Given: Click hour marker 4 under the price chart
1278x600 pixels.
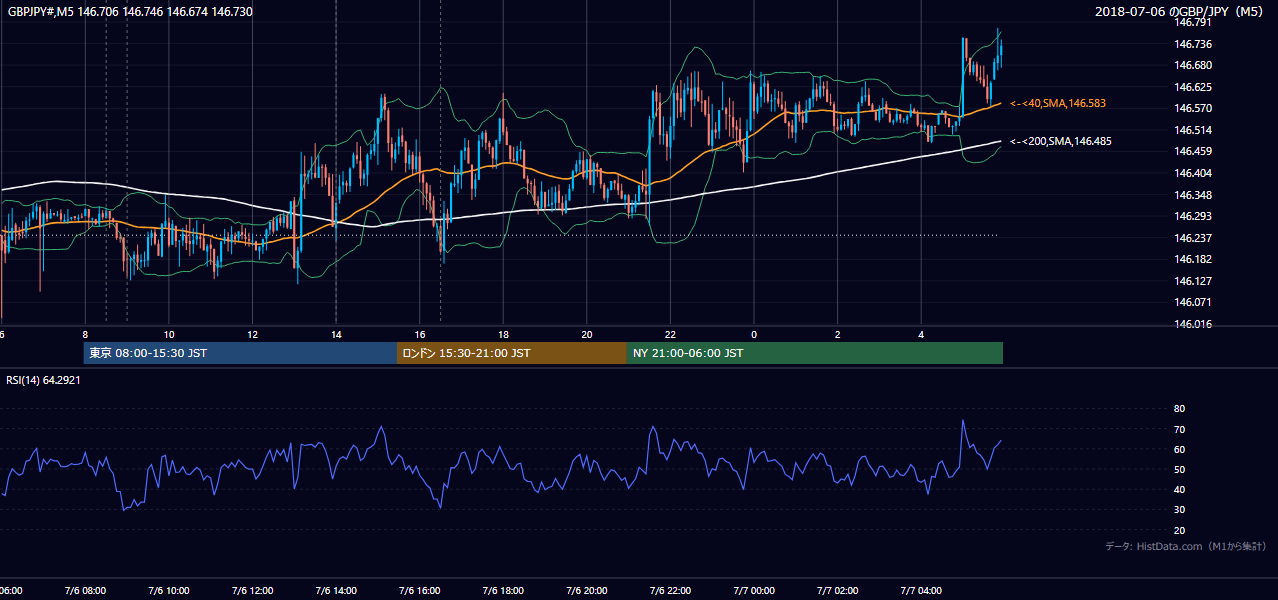Looking at the screenshot, I should (921, 334).
